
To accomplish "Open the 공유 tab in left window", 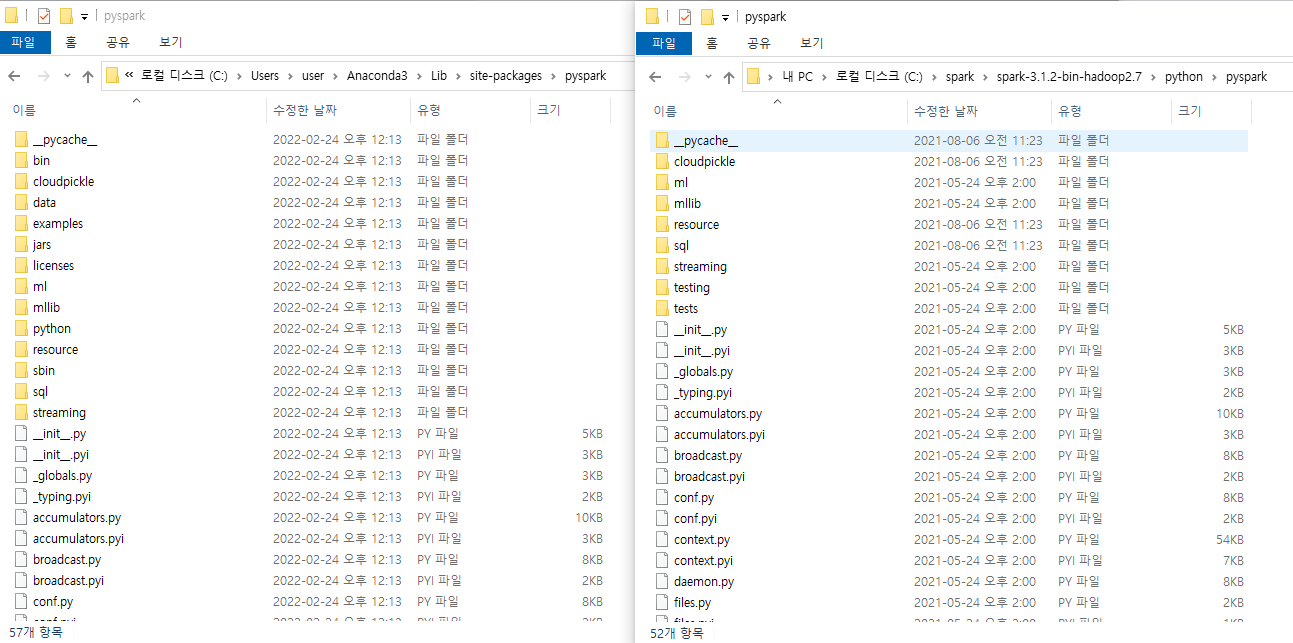I will coord(118,42).
